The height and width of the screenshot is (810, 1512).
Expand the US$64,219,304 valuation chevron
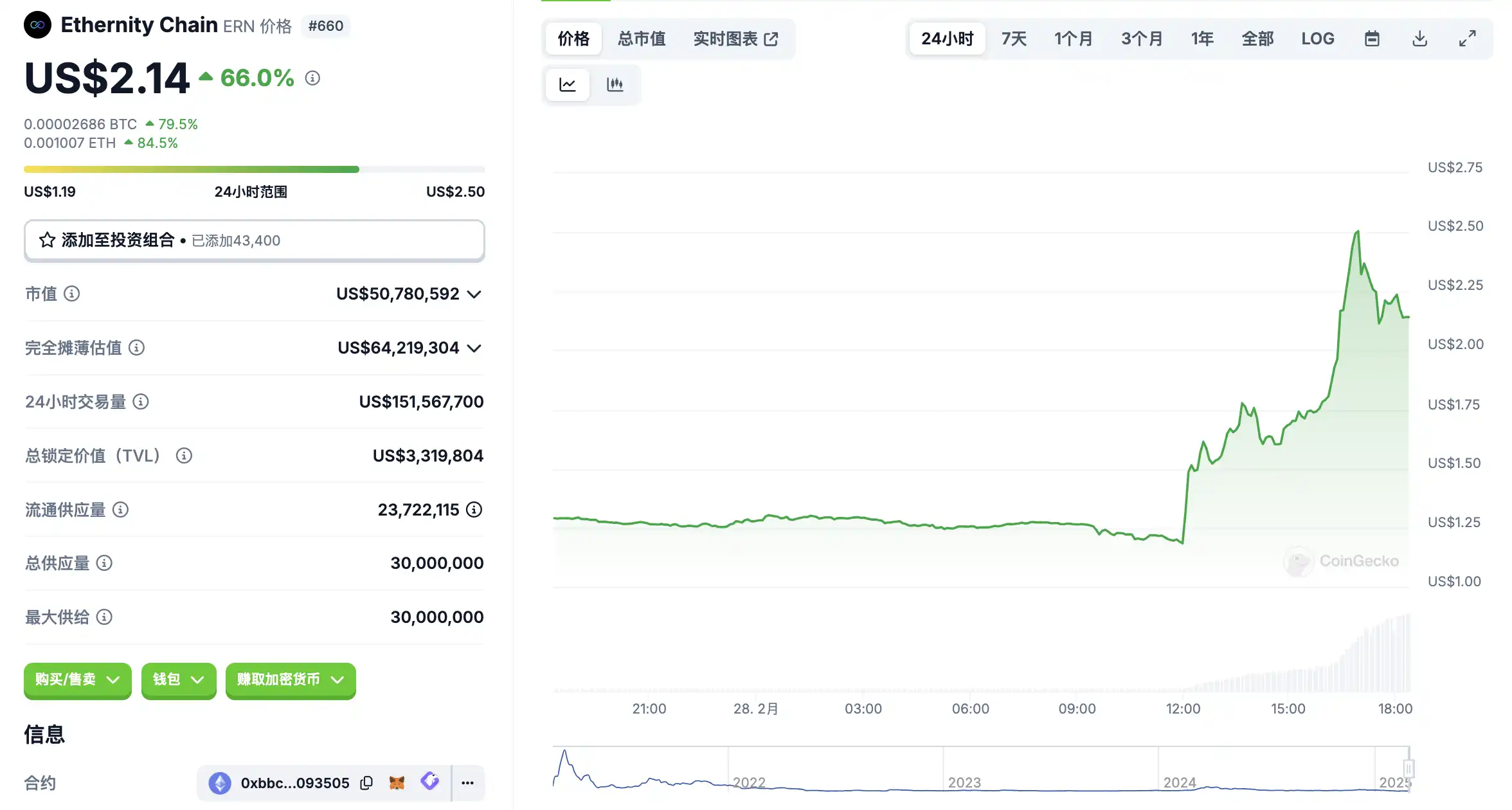474,348
